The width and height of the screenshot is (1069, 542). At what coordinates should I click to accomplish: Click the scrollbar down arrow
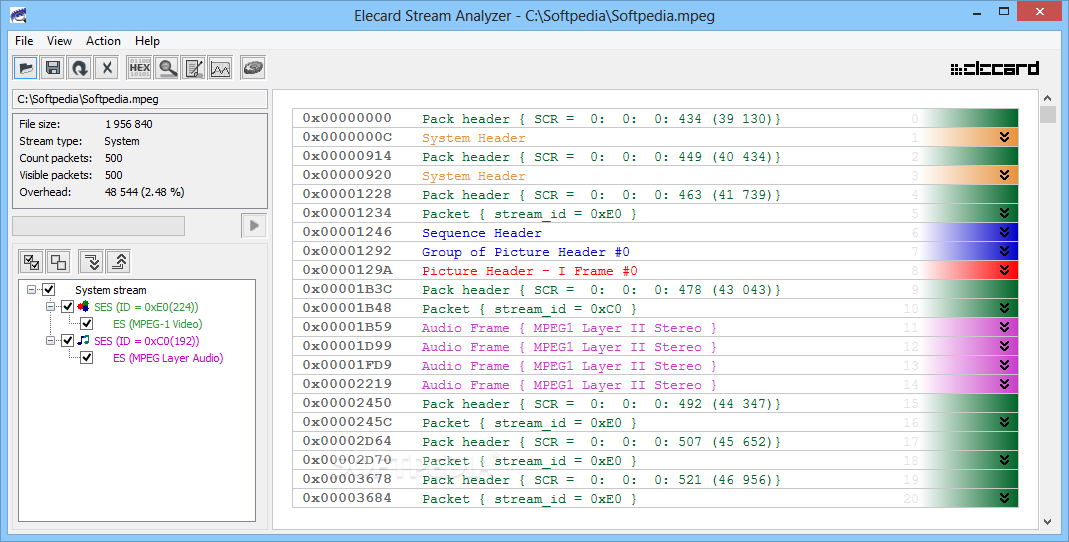[x=1048, y=522]
